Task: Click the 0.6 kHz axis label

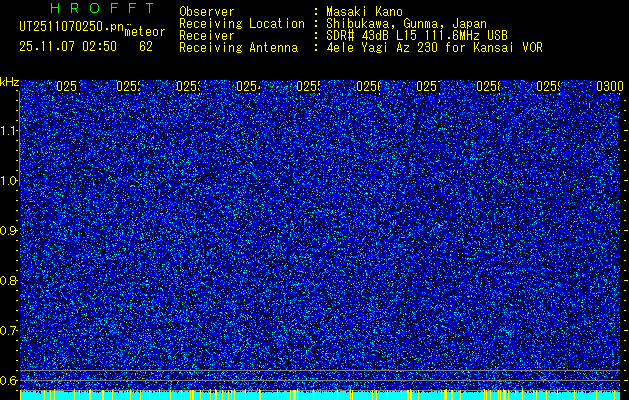Action: 9,380
